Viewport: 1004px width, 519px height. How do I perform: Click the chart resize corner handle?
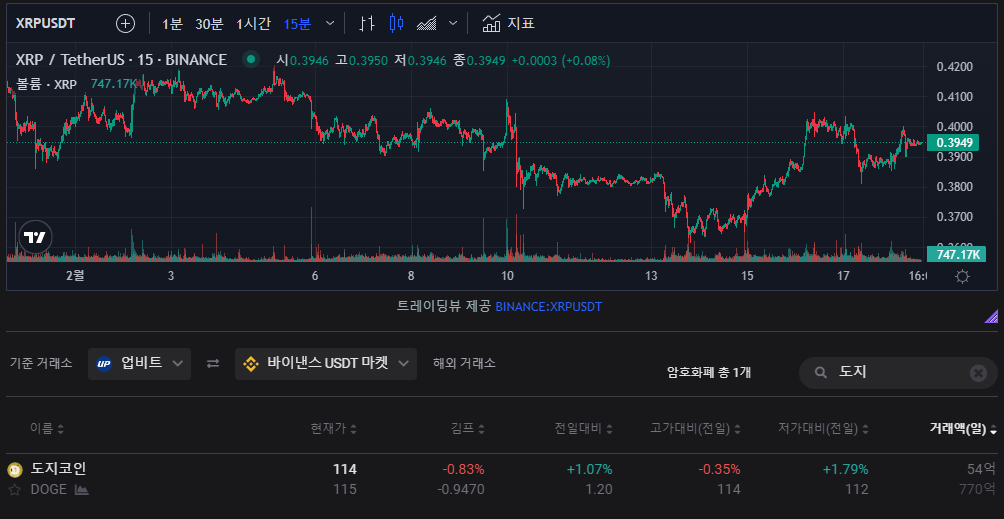pyautogui.click(x=991, y=315)
